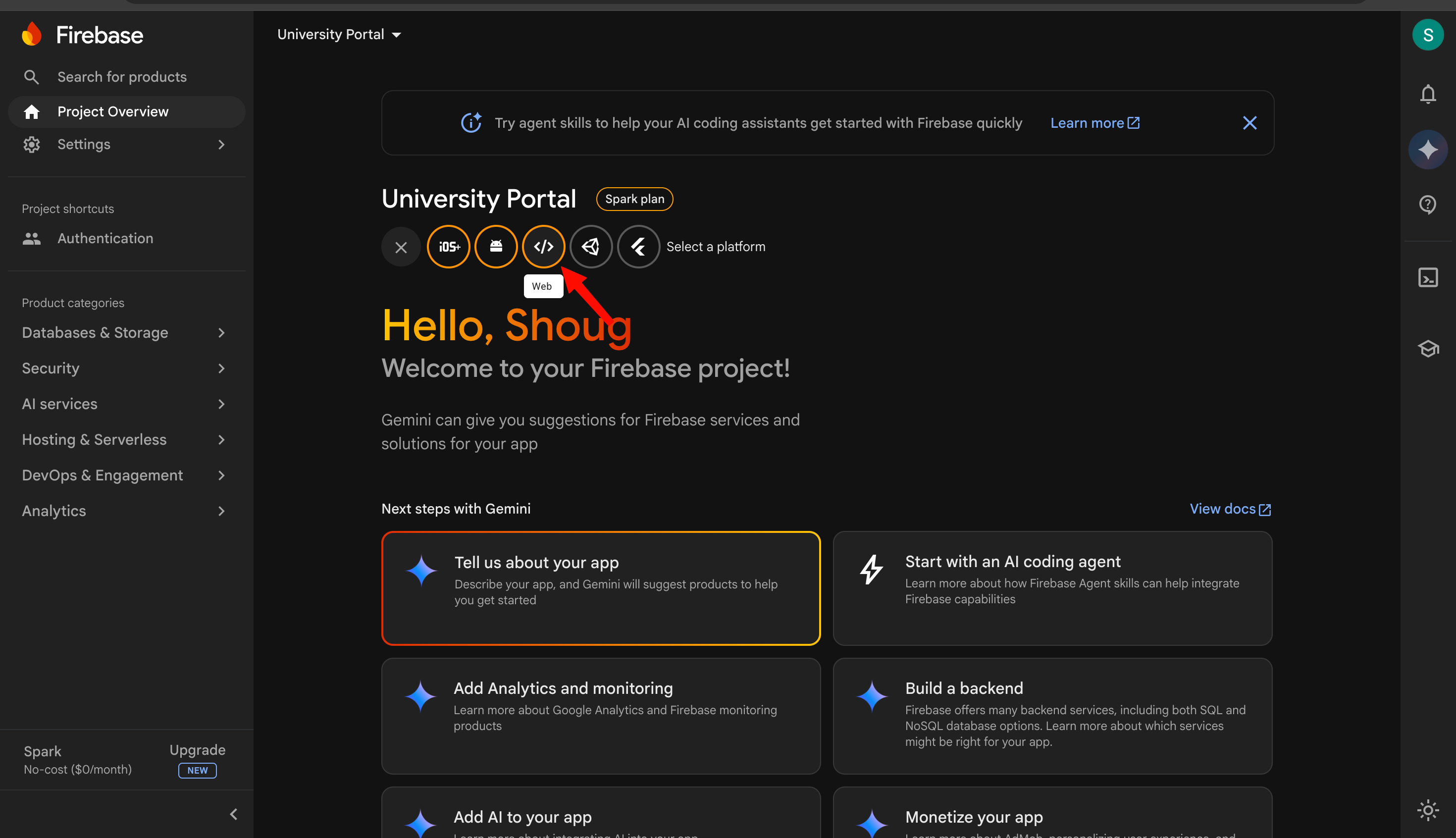Click the Authentication people icon
Screen dimensions: 1456x838
pyautogui.click(x=32, y=238)
